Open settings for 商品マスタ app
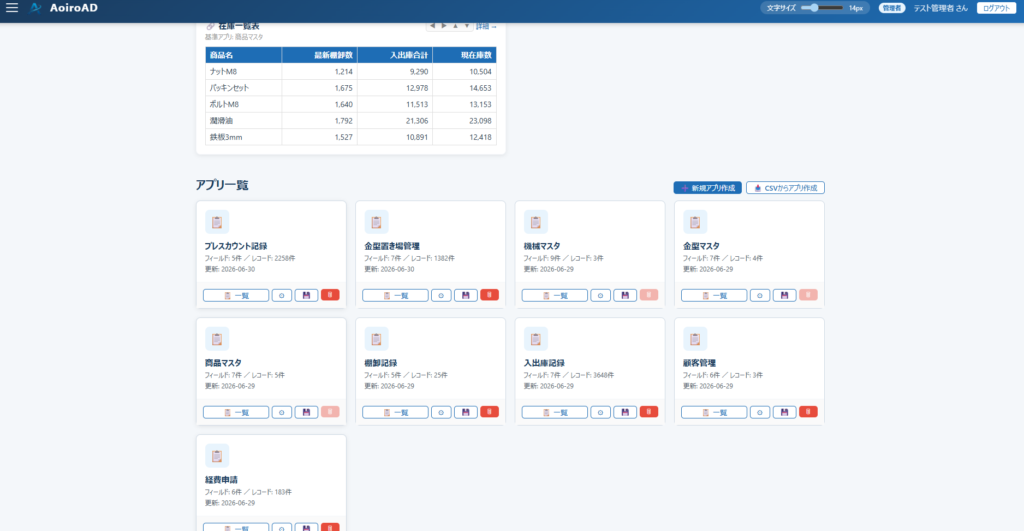 [281, 412]
